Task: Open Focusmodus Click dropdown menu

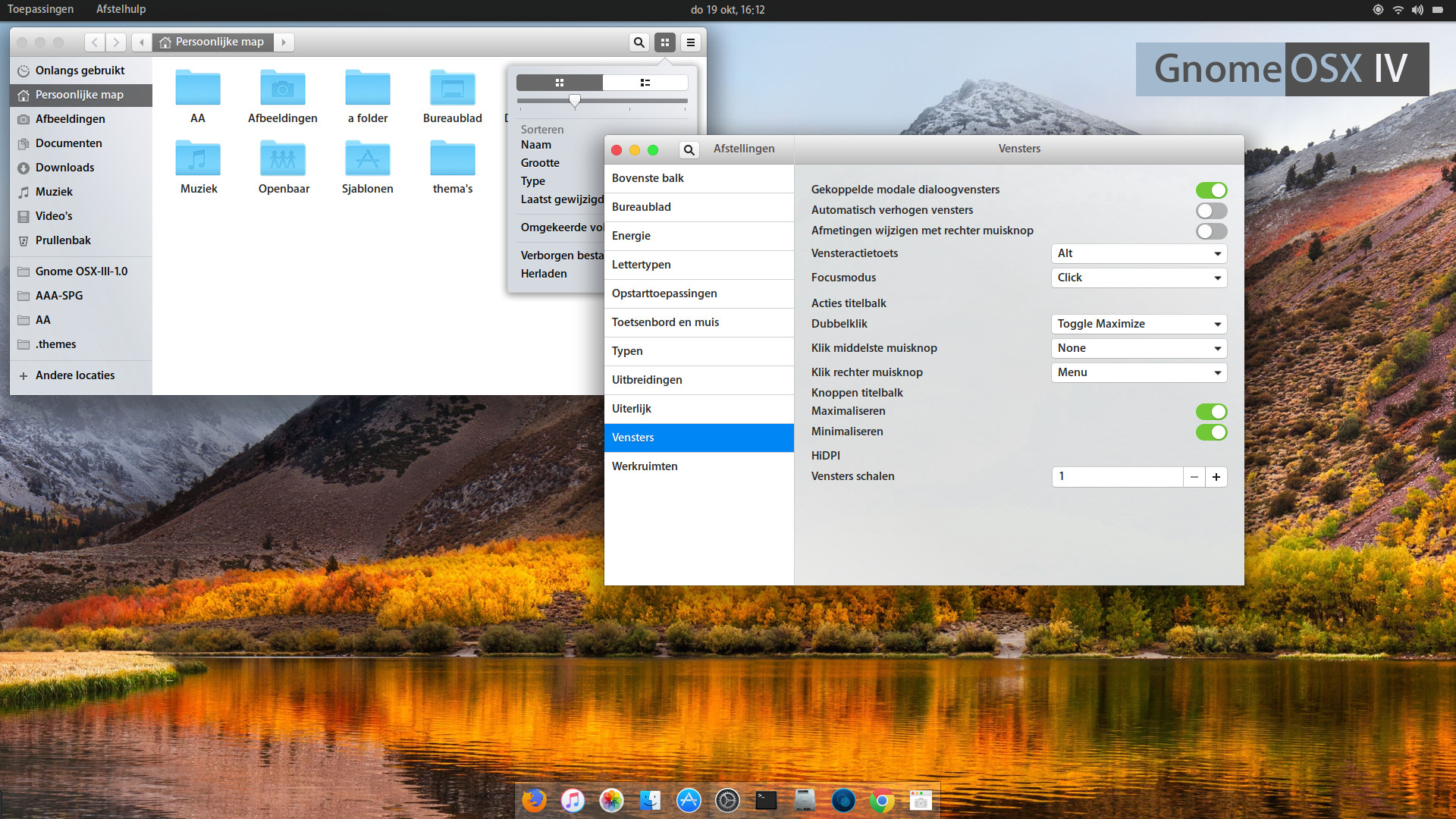Action: (x=1139, y=277)
